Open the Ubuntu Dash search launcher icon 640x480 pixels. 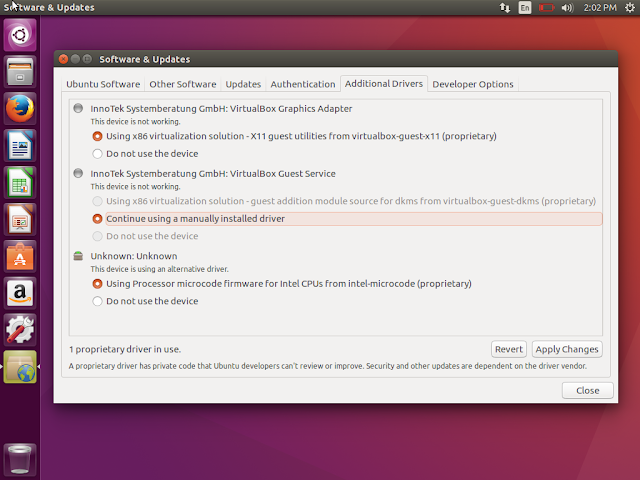20,35
